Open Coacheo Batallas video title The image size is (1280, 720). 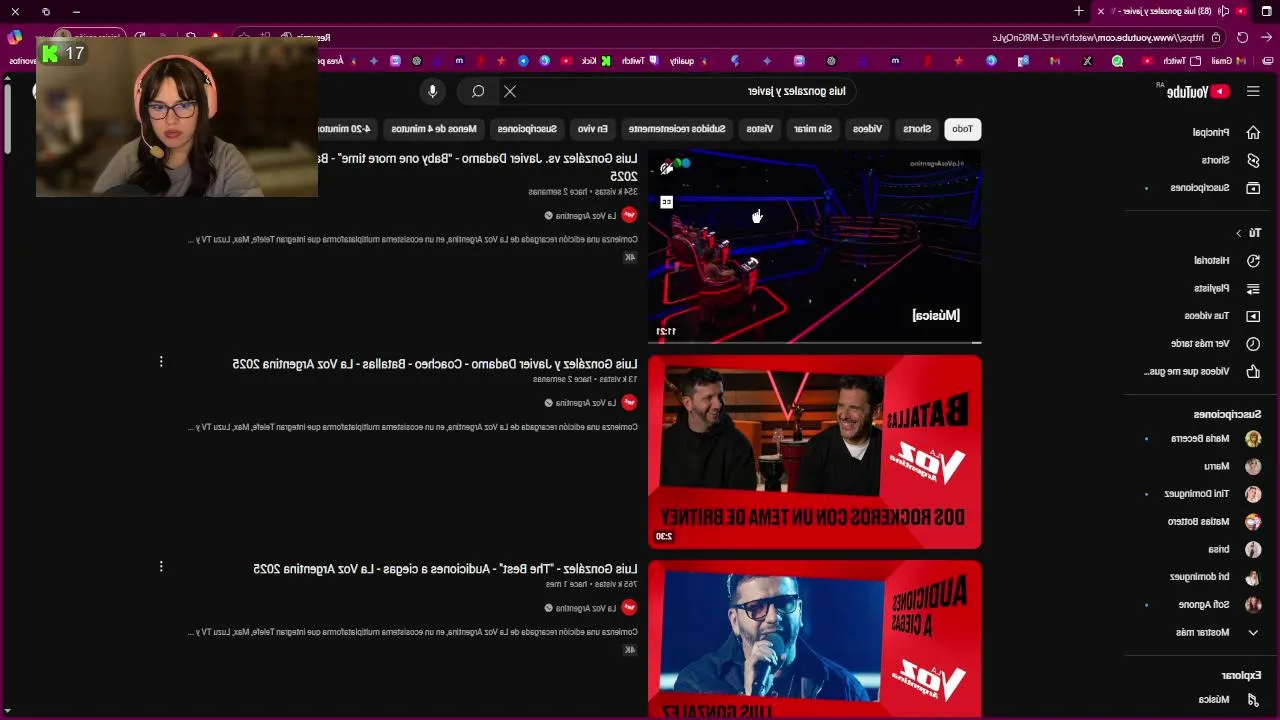point(435,364)
